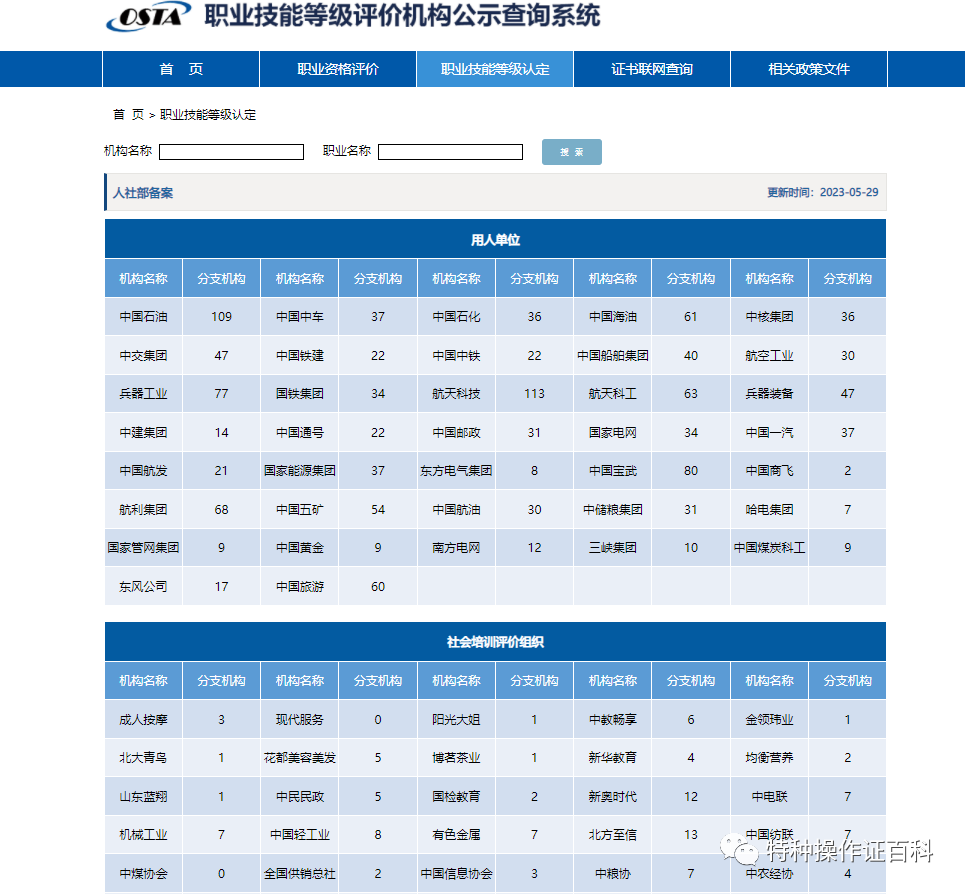Open the 南方电网 institution entry

(x=456, y=548)
